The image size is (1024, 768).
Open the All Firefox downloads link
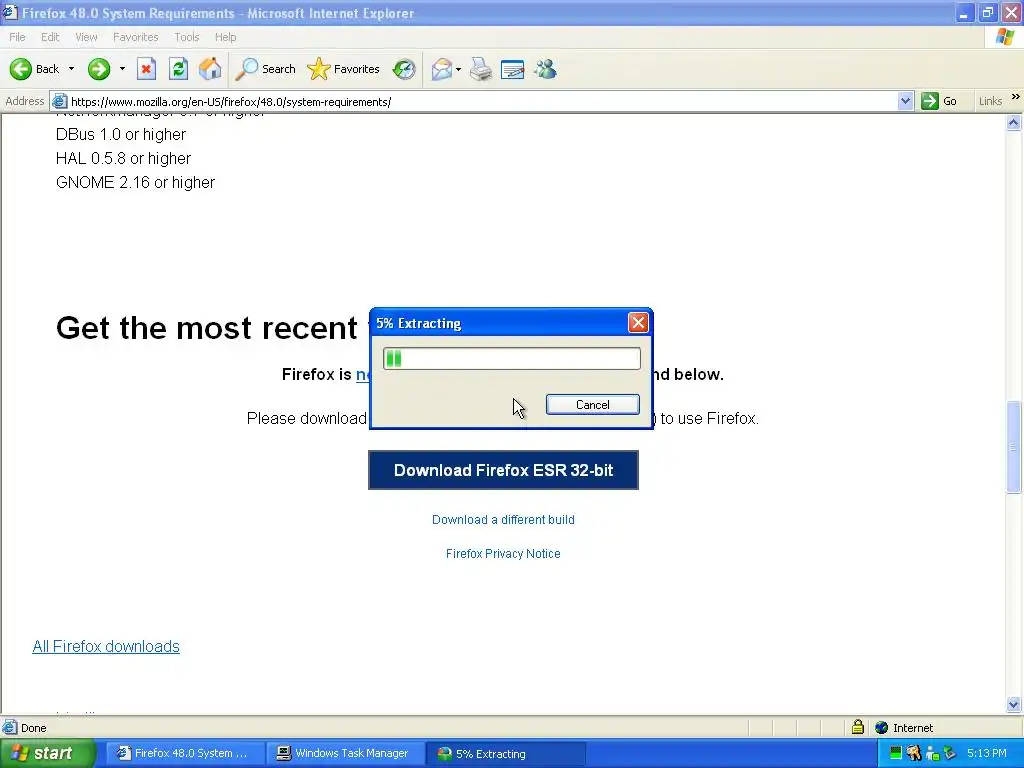point(106,647)
